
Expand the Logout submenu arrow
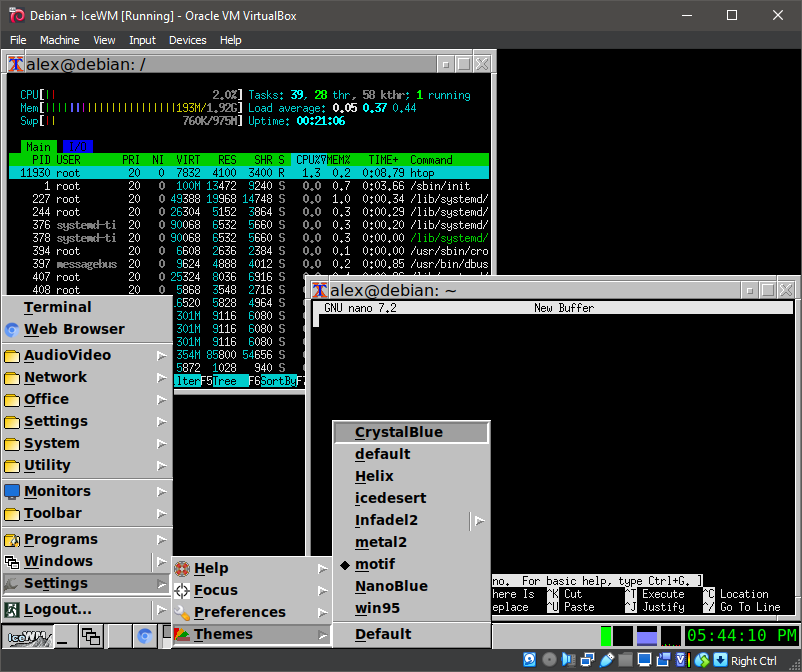point(161,609)
